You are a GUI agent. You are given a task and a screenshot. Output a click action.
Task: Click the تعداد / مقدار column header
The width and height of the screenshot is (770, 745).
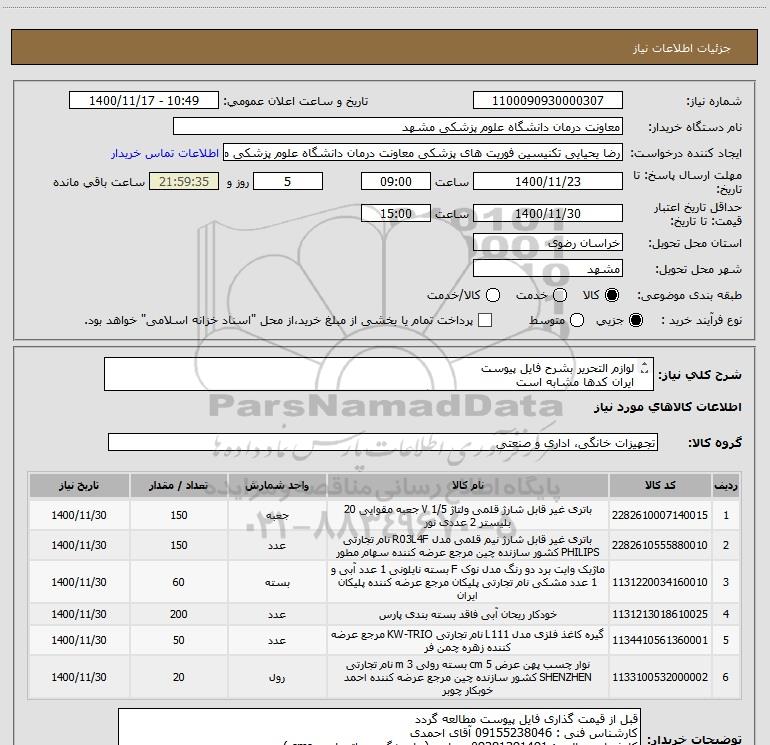(x=178, y=485)
